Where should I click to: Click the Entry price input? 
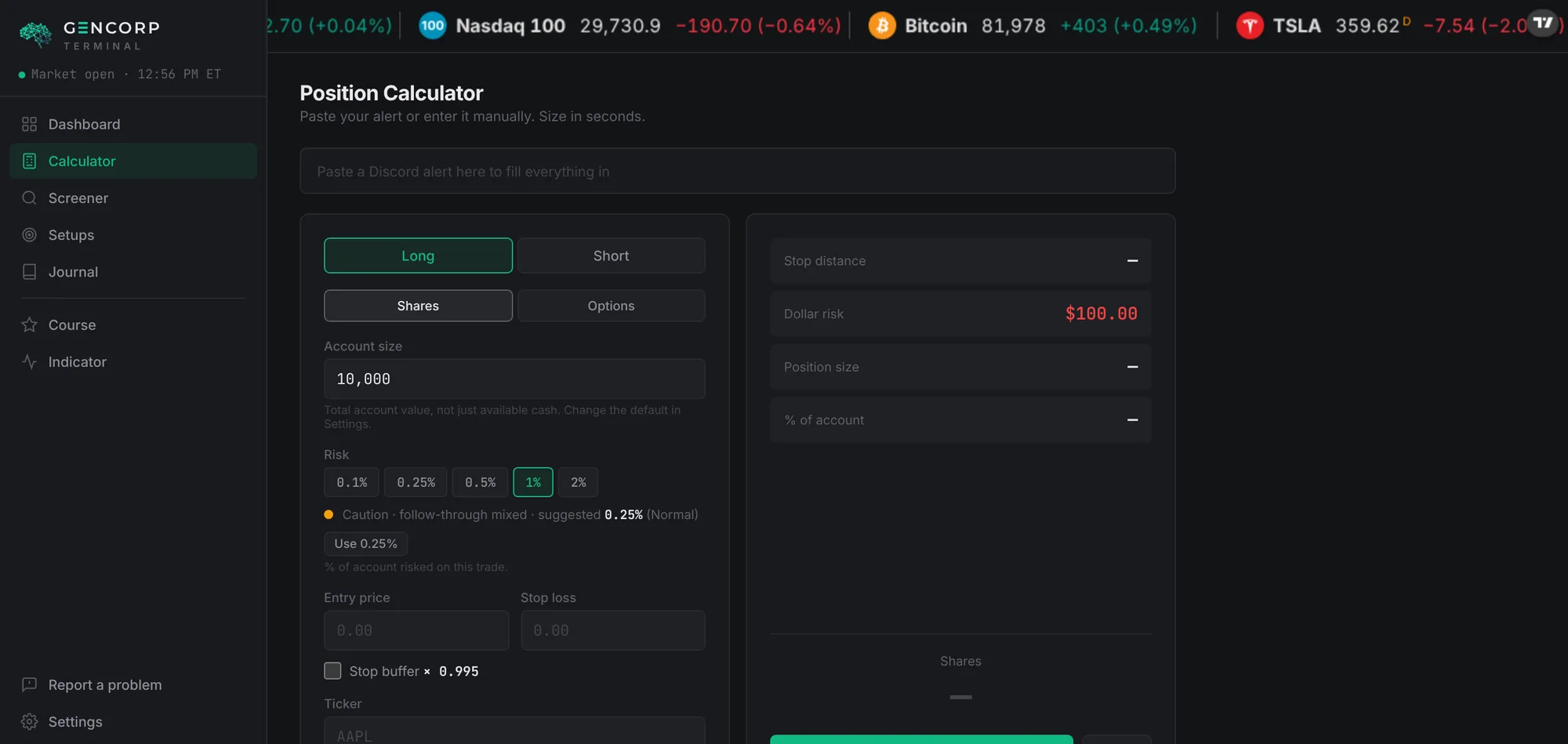coord(416,630)
